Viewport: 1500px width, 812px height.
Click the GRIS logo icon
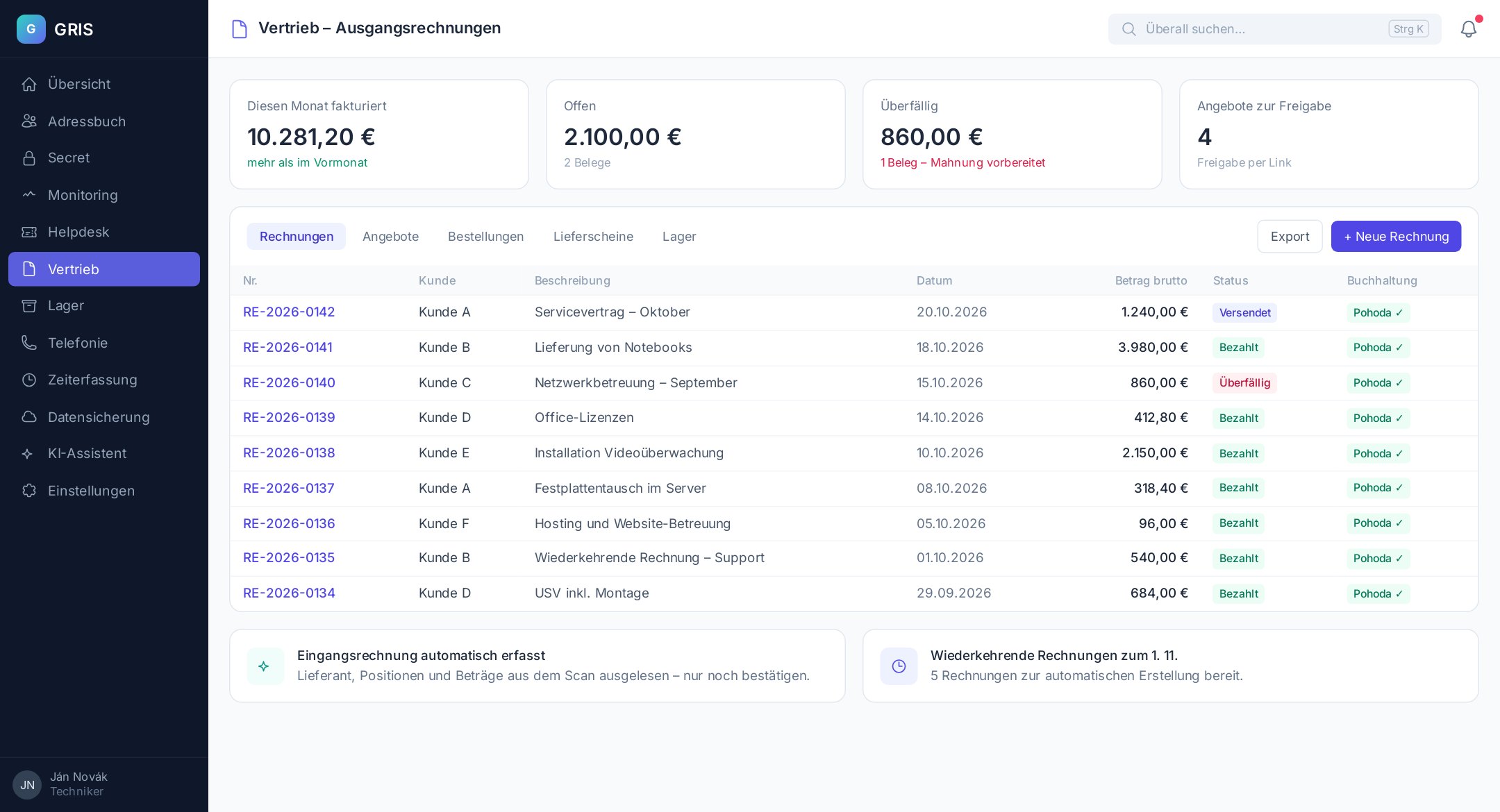[31, 29]
